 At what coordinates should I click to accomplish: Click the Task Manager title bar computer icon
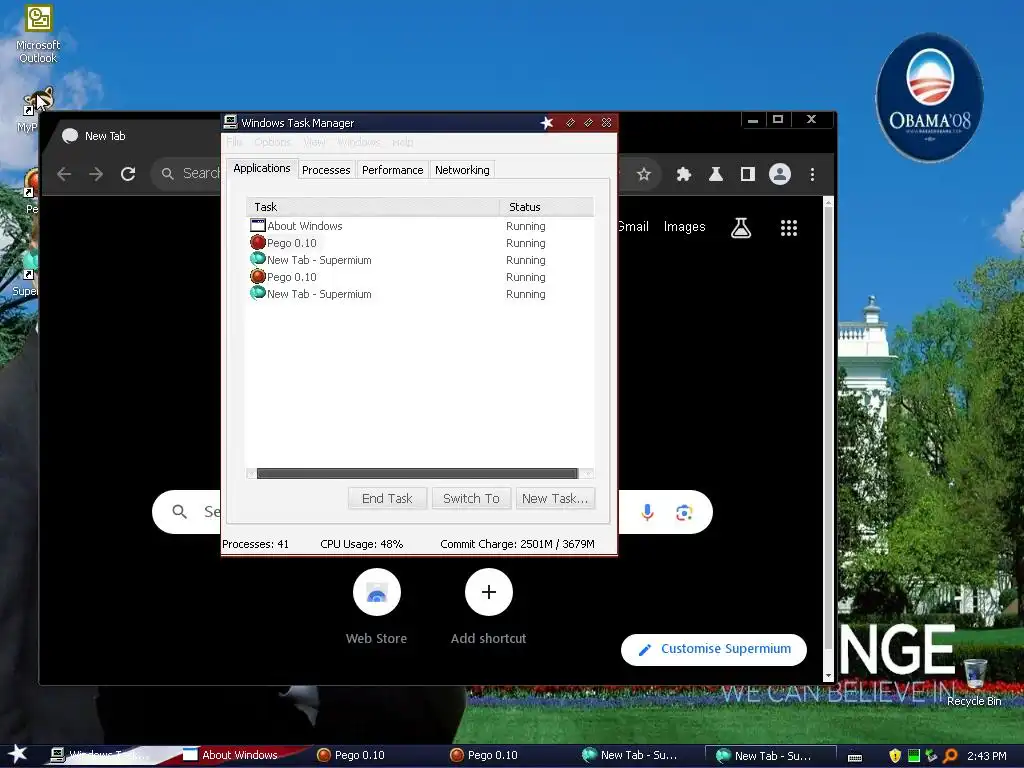[230, 121]
